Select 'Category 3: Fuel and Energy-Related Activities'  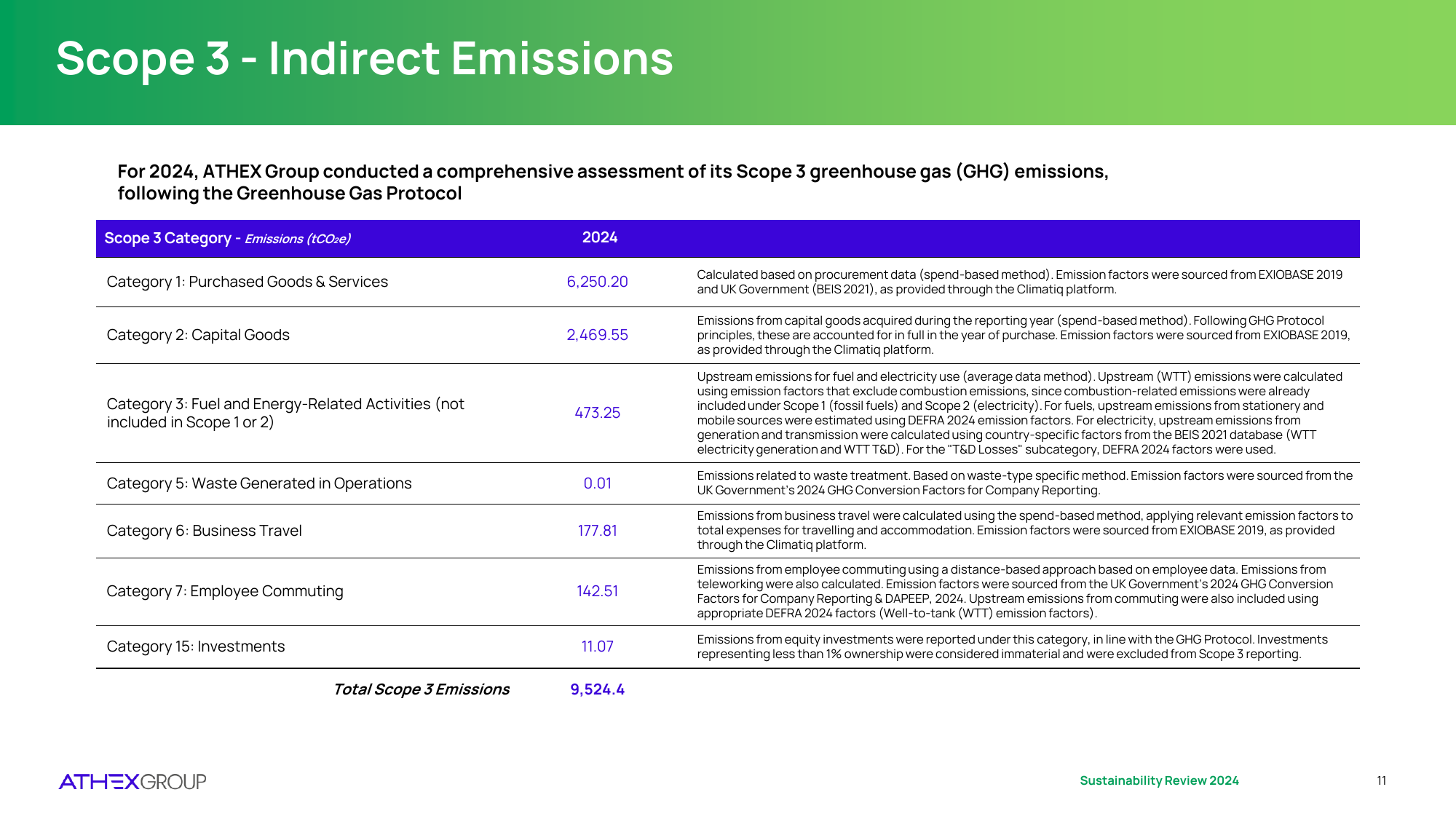(285, 413)
